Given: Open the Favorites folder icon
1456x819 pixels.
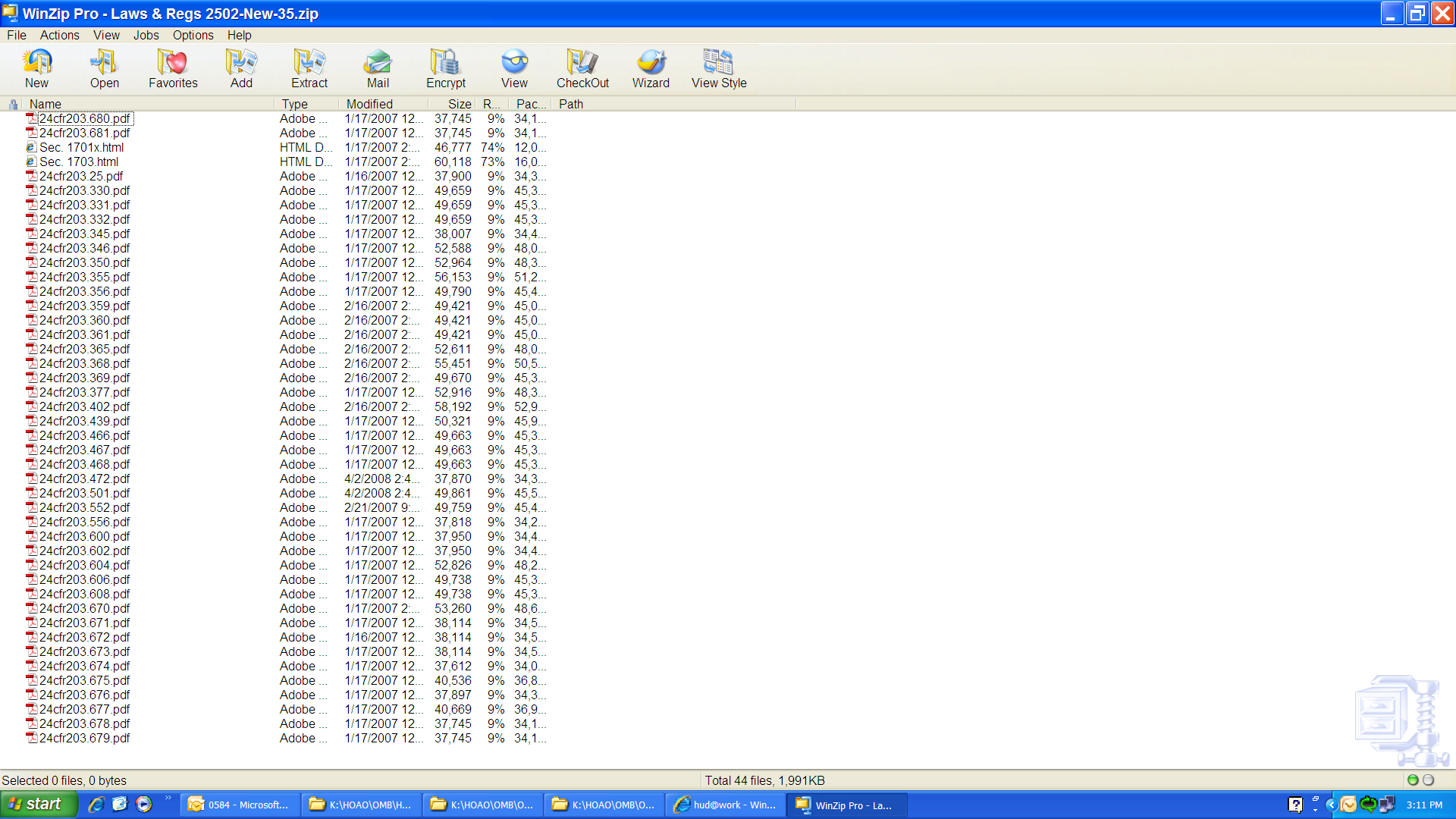Looking at the screenshot, I should pyautogui.click(x=173, y=68).
